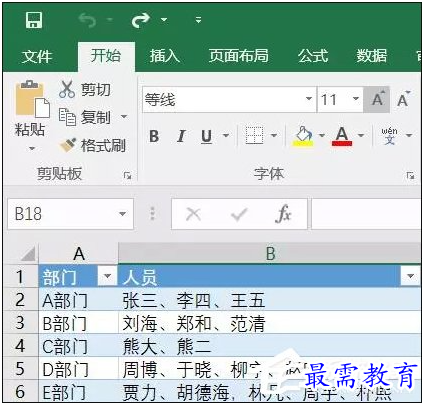Click the 粘贴 paste clipboard icon
Image resolution: width=426 pixels, height=407 pixels.
(x=32, y=99)
